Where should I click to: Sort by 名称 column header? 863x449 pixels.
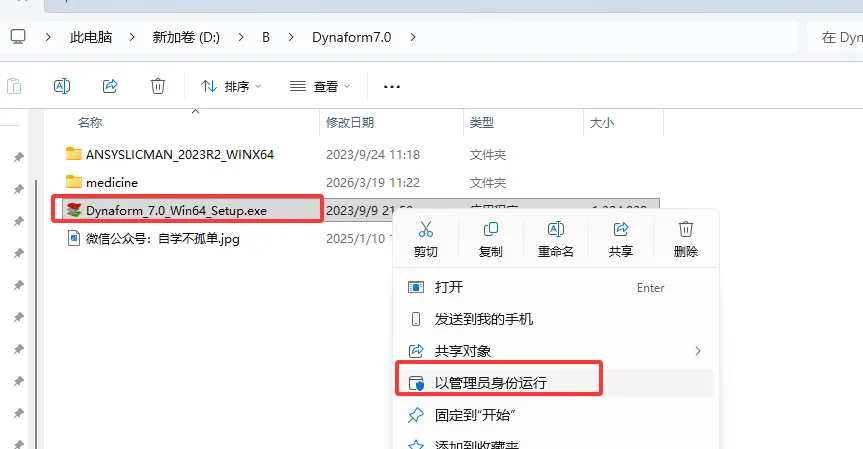pyautogui.click(x=90, y=122)
